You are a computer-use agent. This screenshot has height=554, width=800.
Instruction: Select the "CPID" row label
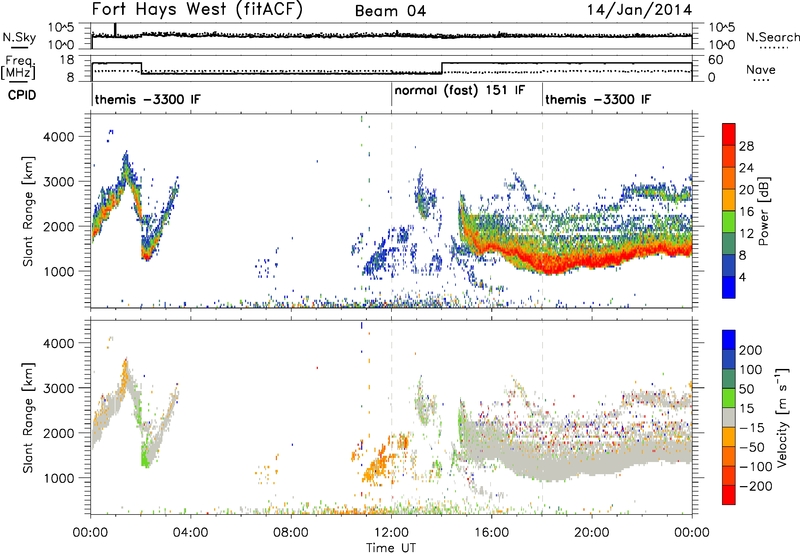[x=22, y=95]
